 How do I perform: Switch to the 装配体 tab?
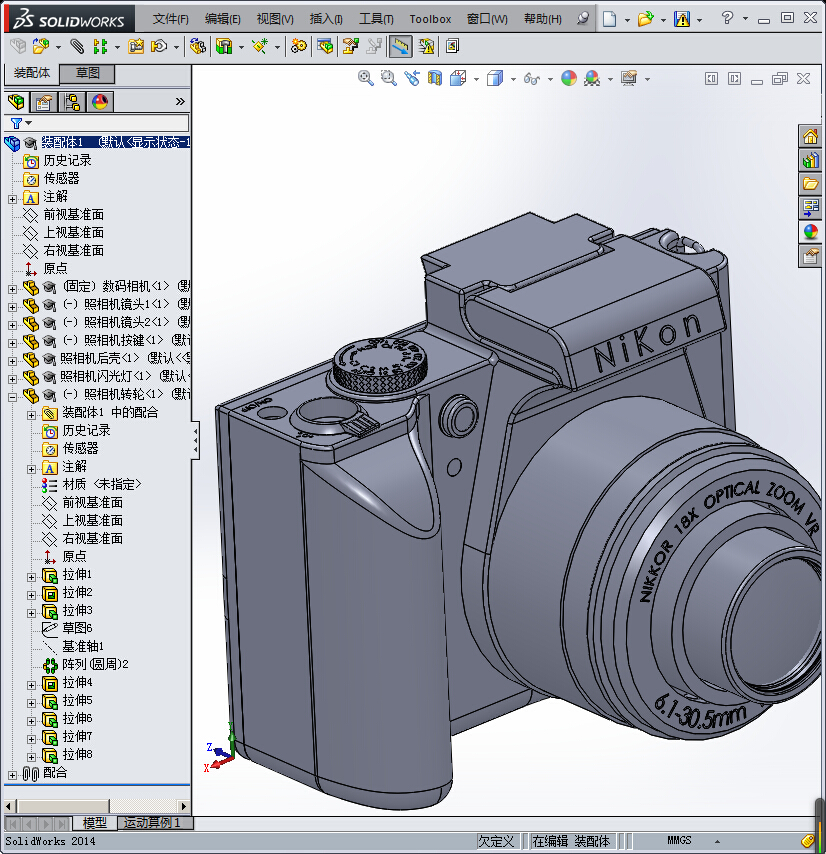point(32,72)
